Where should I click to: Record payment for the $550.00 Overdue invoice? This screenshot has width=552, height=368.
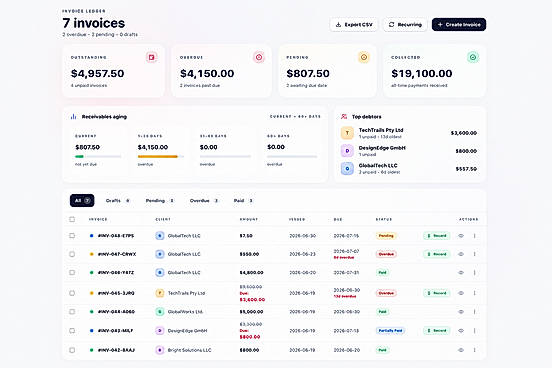[x=437, y=254]
